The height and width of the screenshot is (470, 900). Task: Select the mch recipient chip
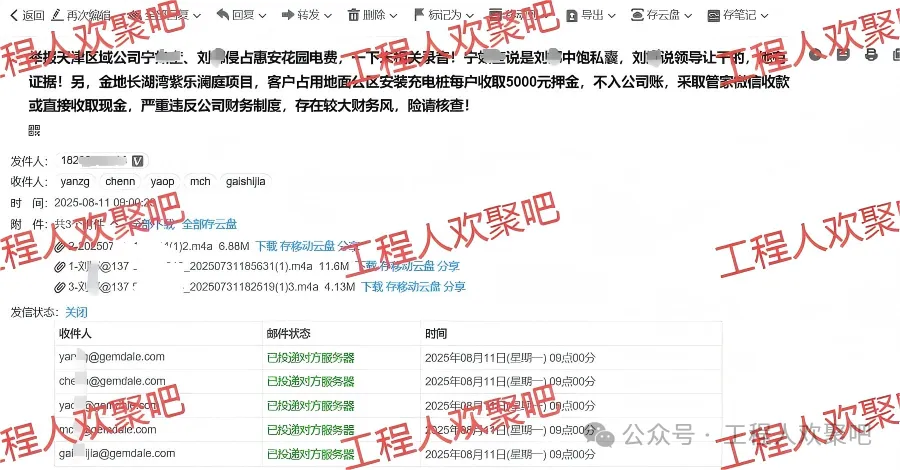point(200,182)
